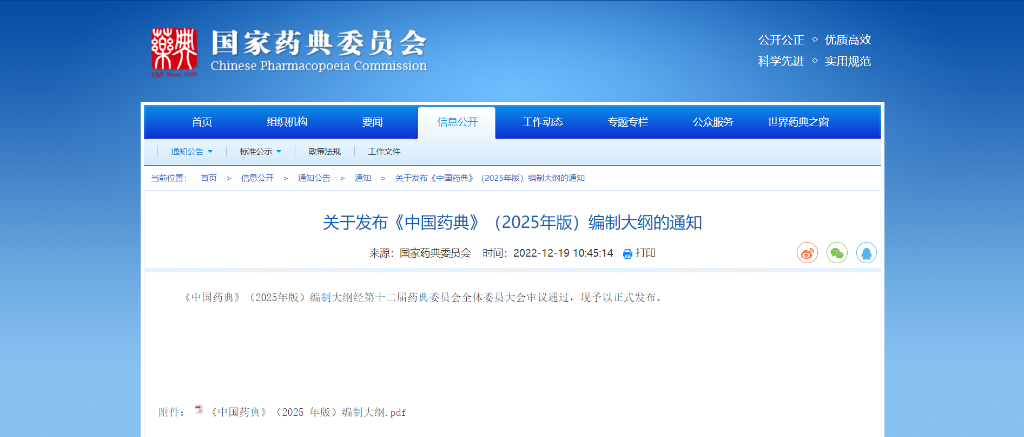Share via the QQ icon
Image resolution: width=1024 pixels, height=437 pixels.
click(867, 253)
